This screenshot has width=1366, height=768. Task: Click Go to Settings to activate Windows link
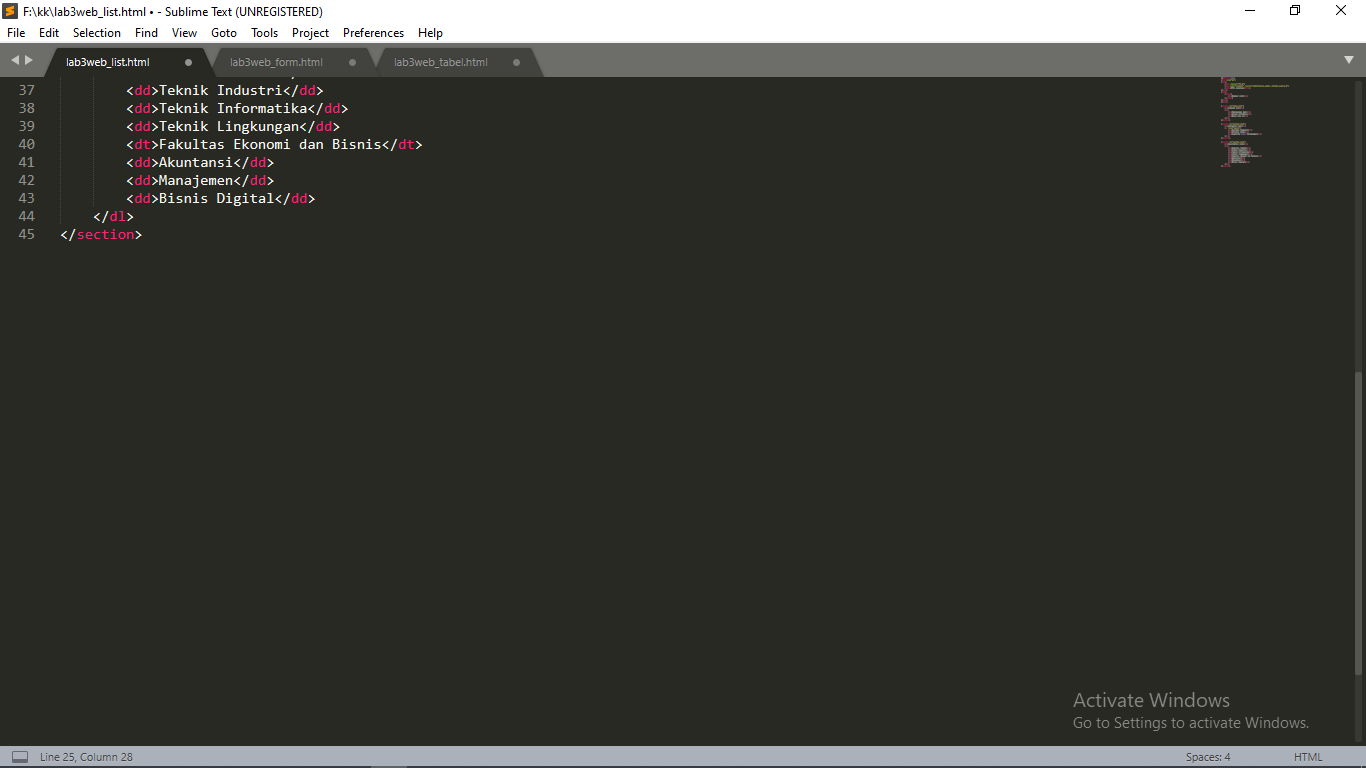coord(1190,722)
